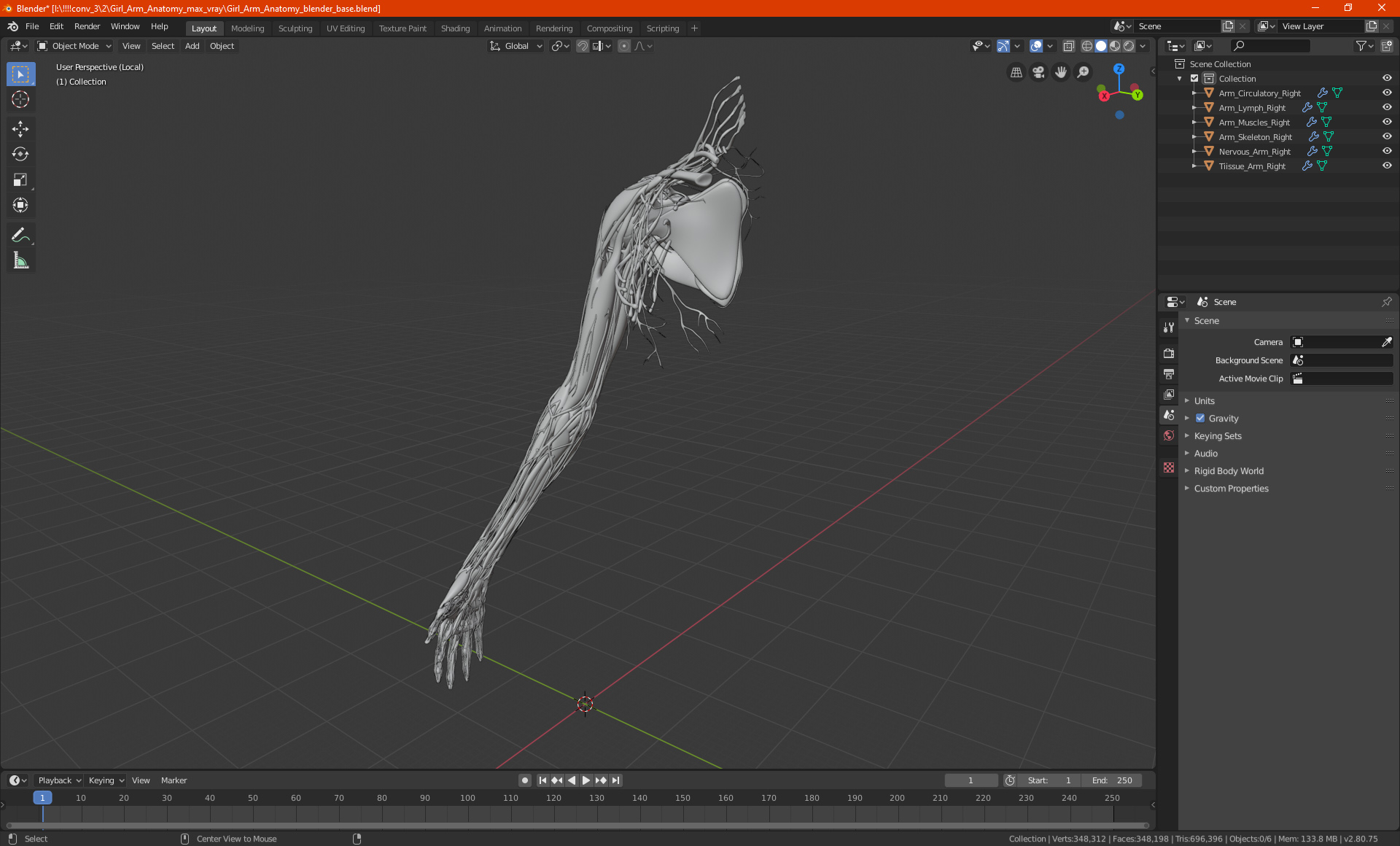Expand the Rigid Body World panel
This screenshot has width=1400, height=846.
coord(1229,471)
